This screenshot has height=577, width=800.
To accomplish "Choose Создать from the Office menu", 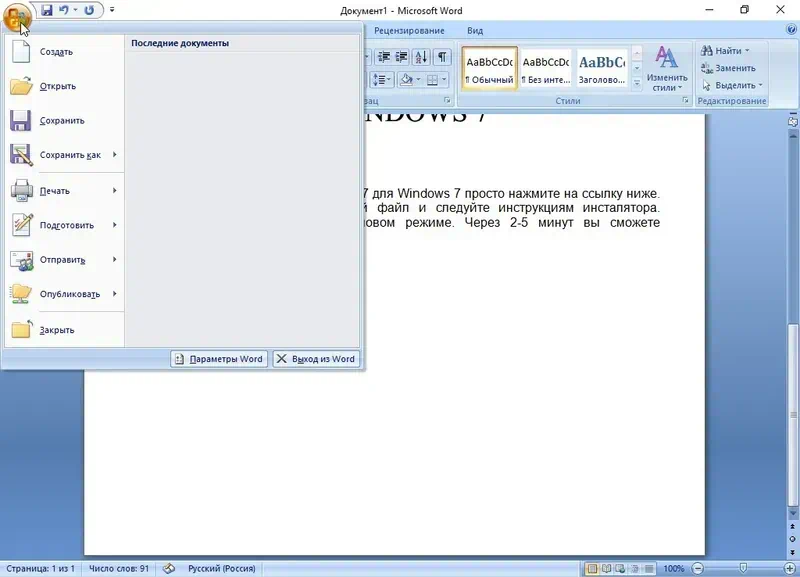I will click(x=64, y=52).
